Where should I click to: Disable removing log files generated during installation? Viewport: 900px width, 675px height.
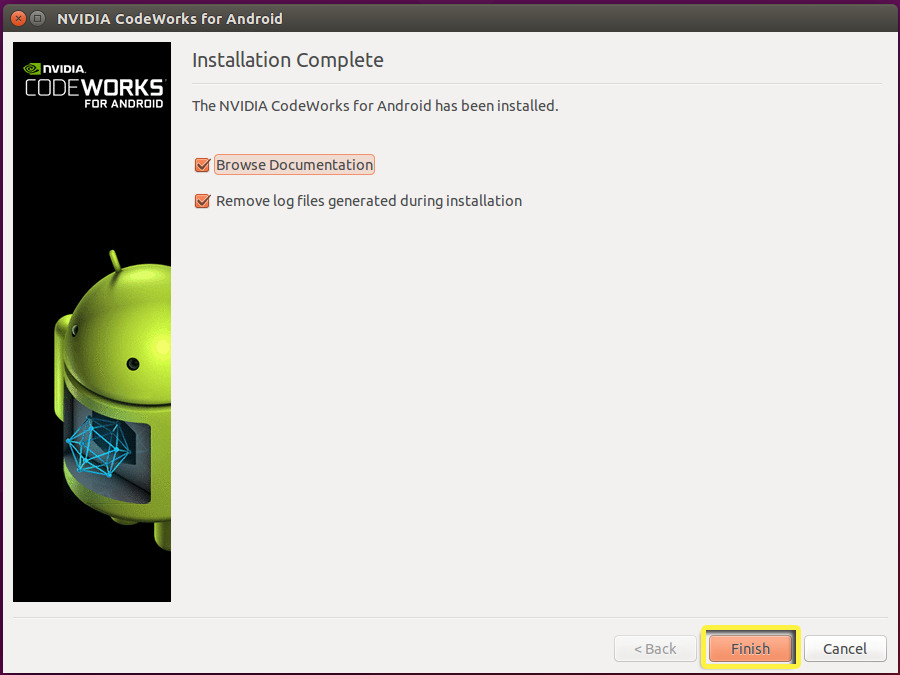(x=202, y=201)
